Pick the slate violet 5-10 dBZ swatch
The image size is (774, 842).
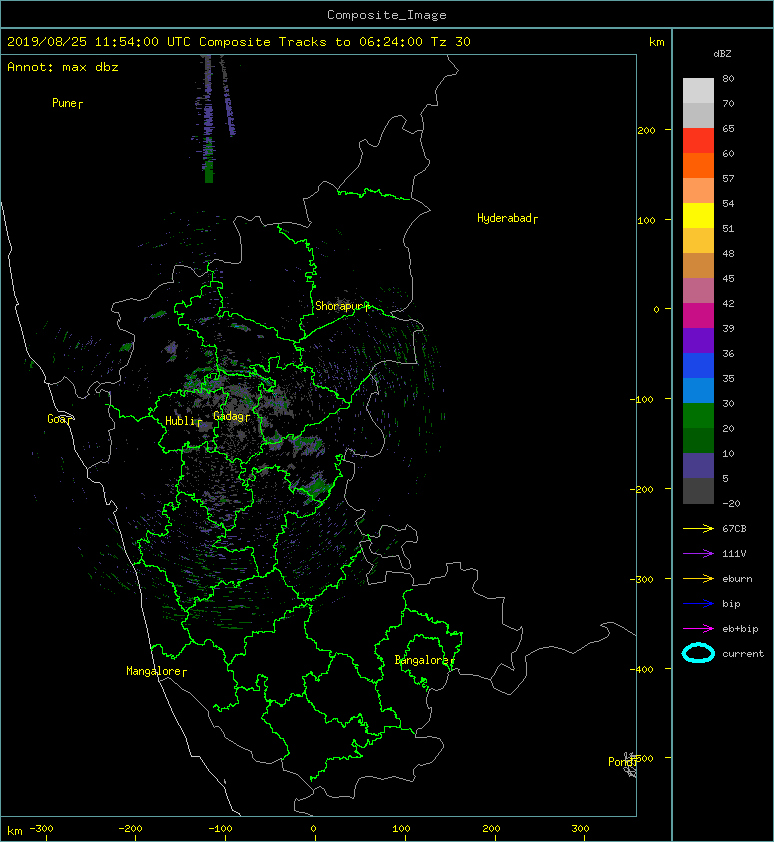coord(698,466)
